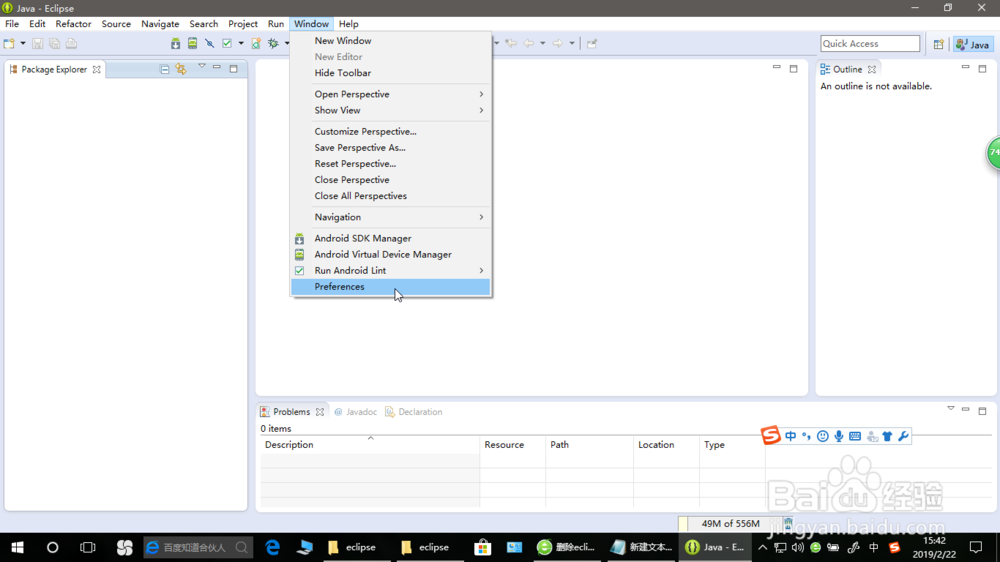This screenshot has width=1000, height=562.
Task: Open Android SDK Manager from Window menu
Action: coord(391,239)
